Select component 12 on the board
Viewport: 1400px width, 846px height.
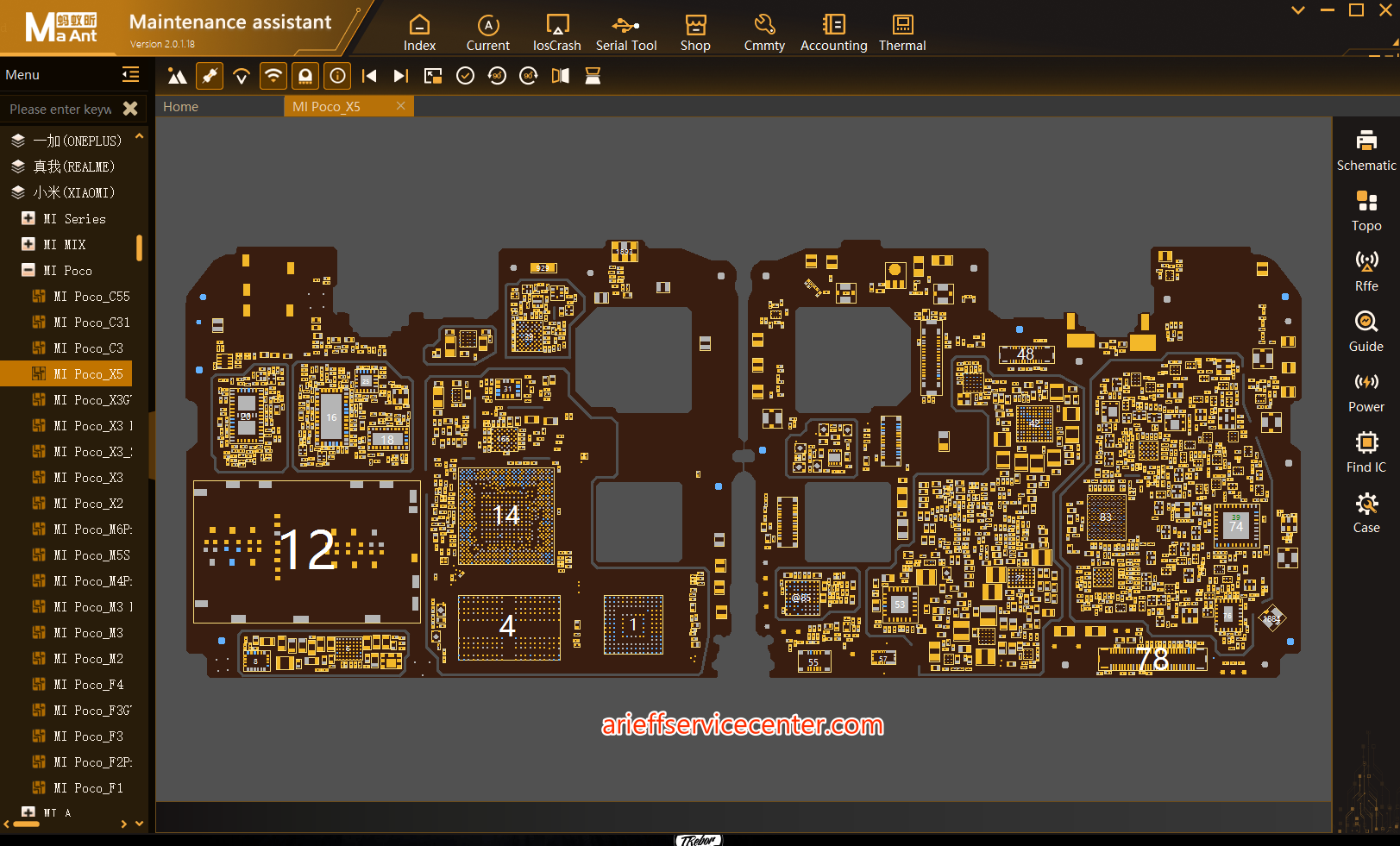pos(307,552)
